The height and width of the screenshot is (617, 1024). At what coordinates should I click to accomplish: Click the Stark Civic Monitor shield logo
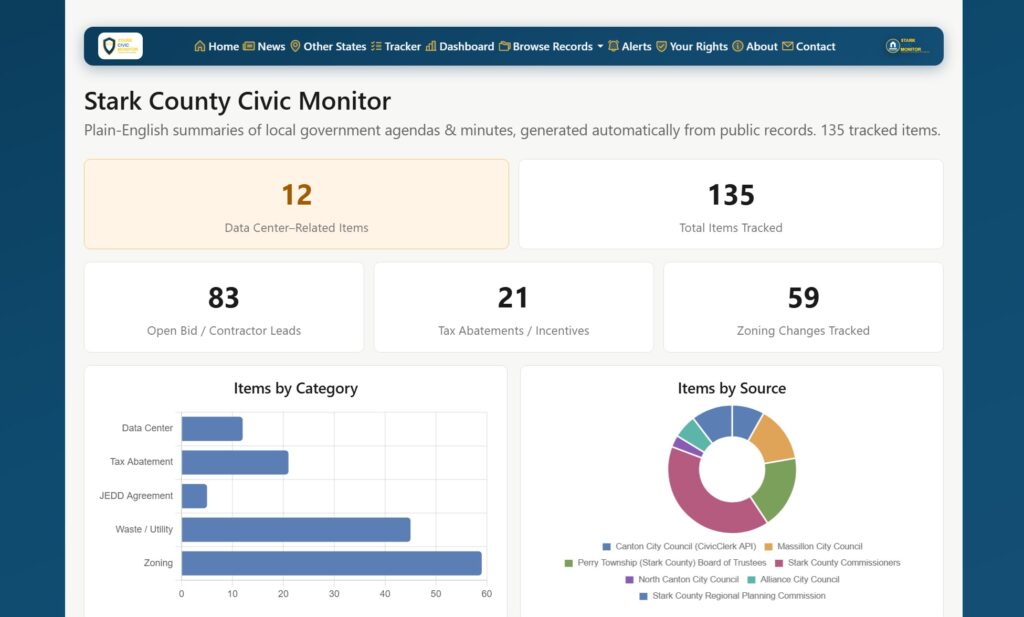click(x=120, y=46)
